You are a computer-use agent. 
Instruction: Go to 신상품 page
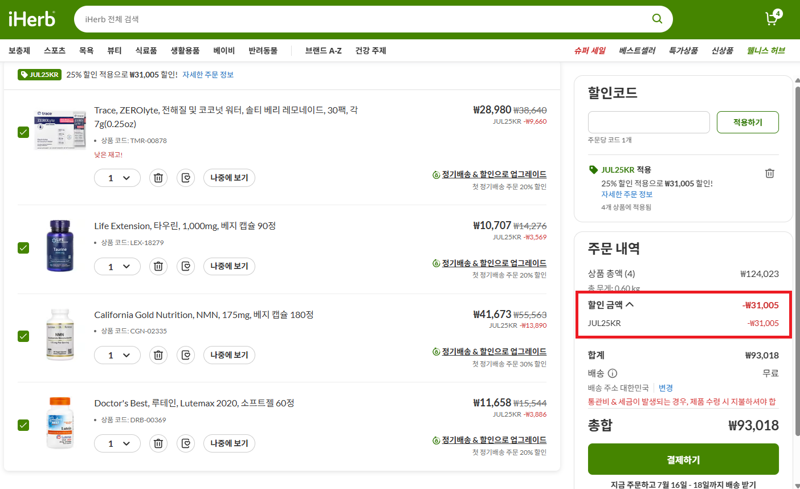722,51
